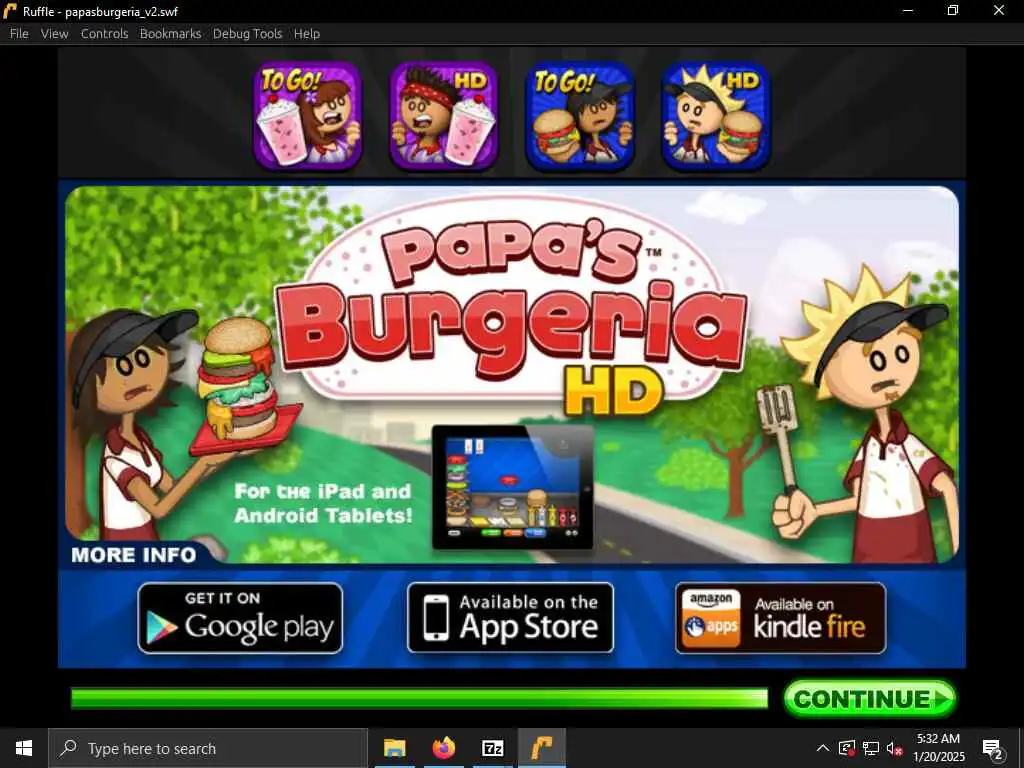Open the File menu
Image resolution: width=1024 pixels, height=768 pixels.
coord(19,33)
